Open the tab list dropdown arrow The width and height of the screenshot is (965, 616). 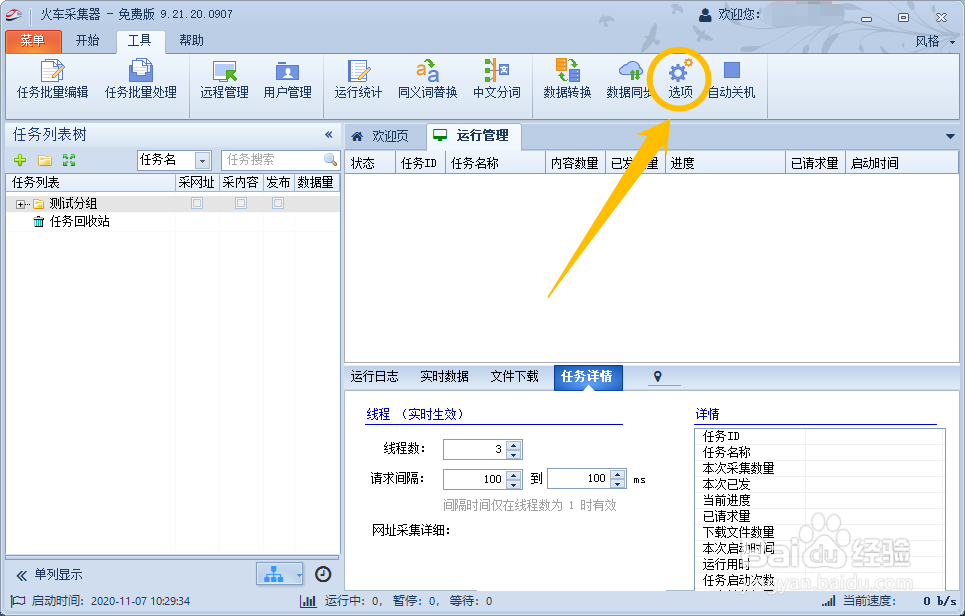(x=950, y=136)
